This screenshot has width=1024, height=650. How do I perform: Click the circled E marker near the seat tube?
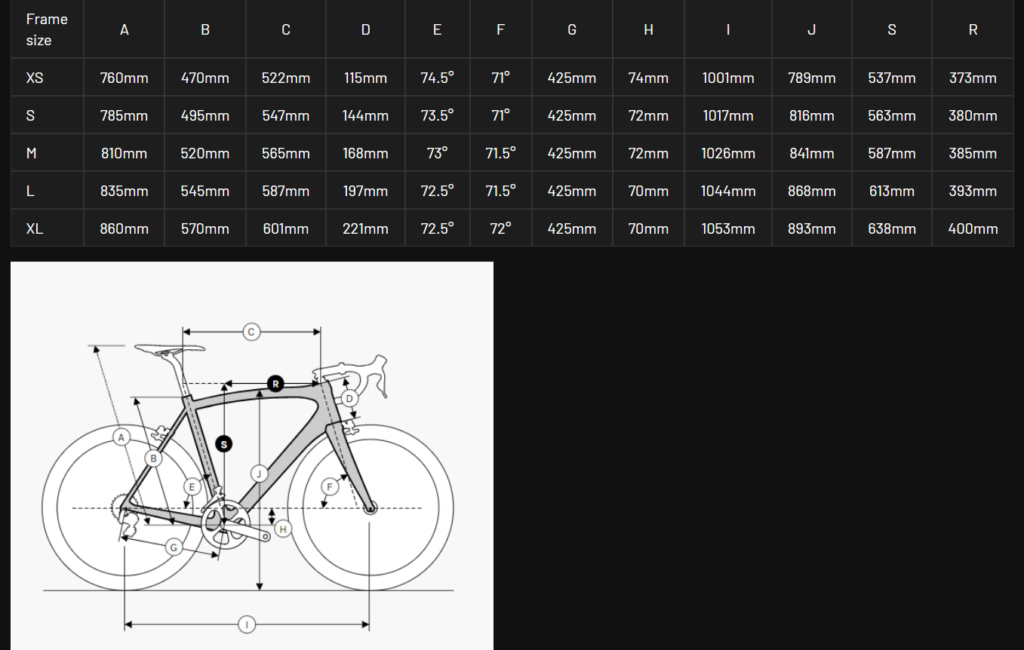[x=192, y=487]
